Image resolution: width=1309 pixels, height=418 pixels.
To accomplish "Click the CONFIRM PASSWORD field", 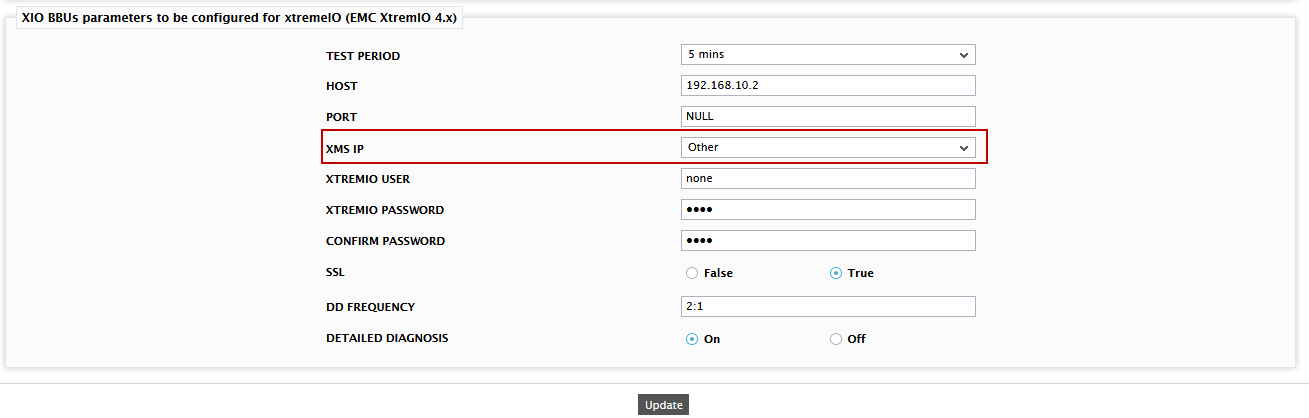I will tap(827, 241).
